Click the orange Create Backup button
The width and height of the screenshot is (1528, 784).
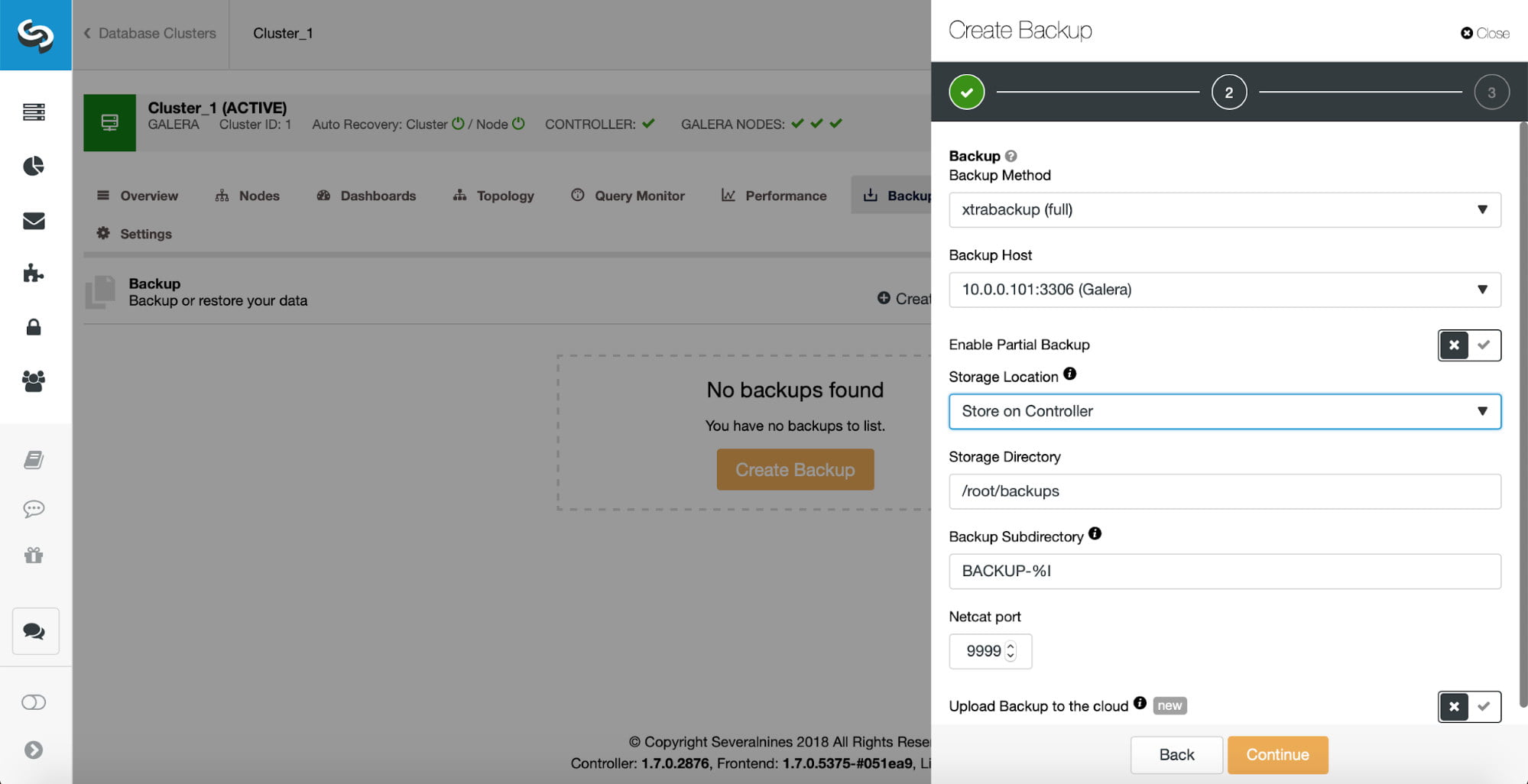click(795, 470)
